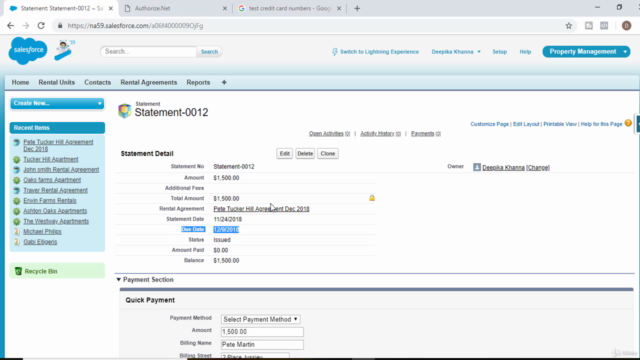Click icon beside Michael Philips contact
640x360 pixels.
pos(16,231)
